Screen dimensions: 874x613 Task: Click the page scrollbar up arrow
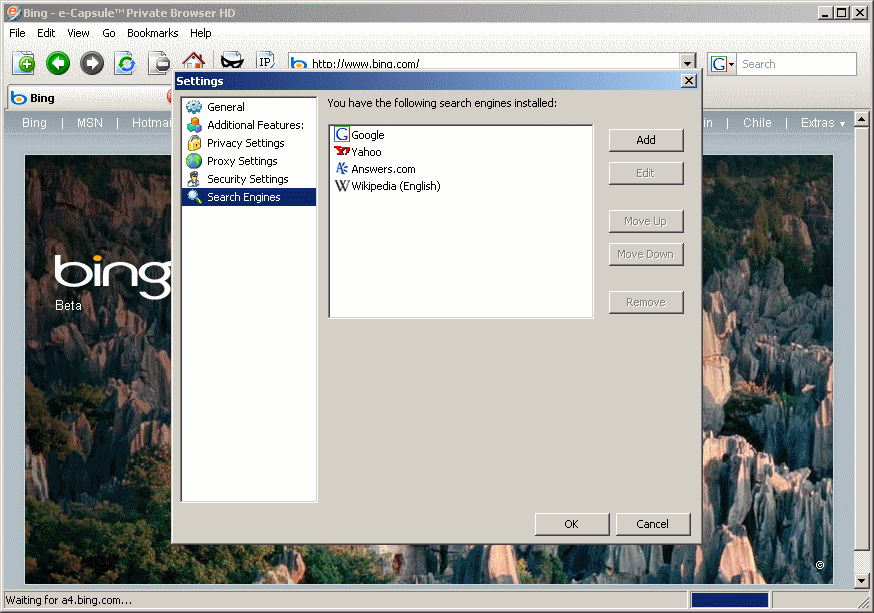coord(861,119)
